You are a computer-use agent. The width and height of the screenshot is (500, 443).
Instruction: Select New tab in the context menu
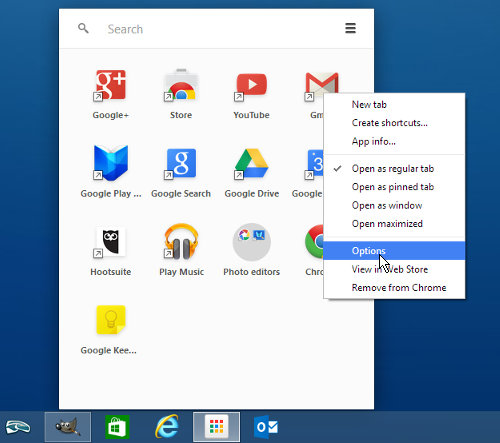coord(394,105)
